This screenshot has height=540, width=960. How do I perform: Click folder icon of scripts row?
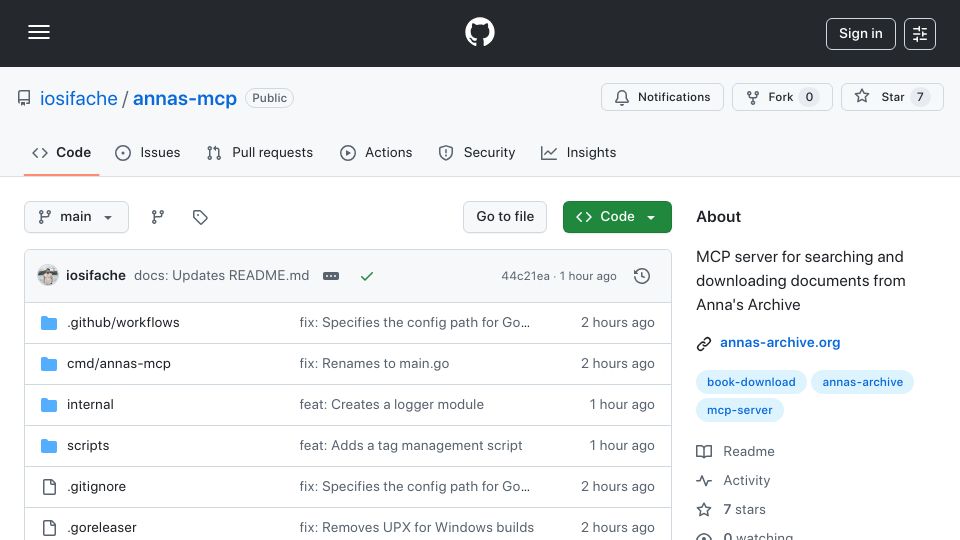click(49, 446)
